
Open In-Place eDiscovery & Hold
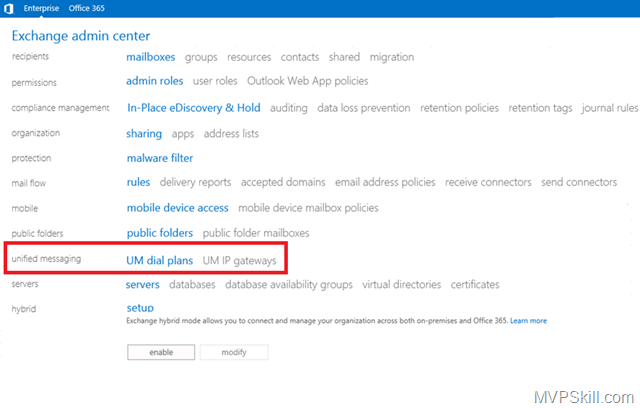[193, 108]
